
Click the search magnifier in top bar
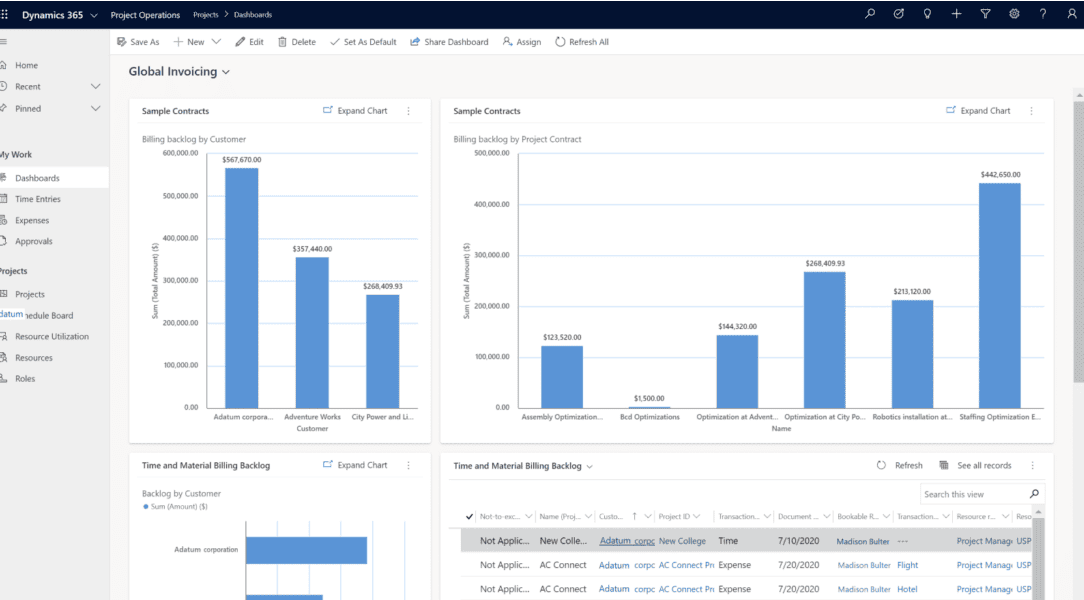pyautogui.click(x=870, y=14)
